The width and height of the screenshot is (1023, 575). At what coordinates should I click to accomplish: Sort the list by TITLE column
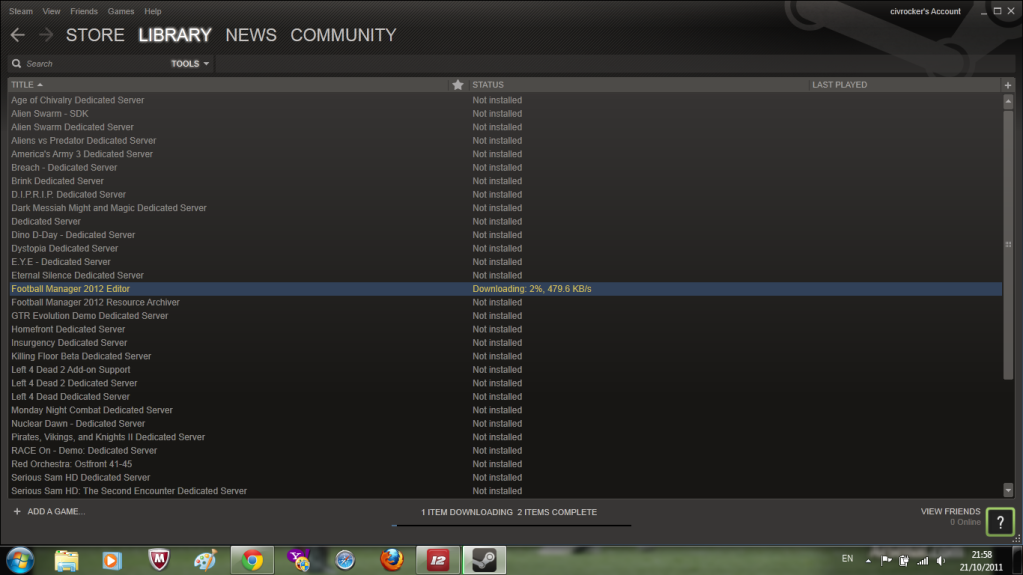[x=27, y=85]
